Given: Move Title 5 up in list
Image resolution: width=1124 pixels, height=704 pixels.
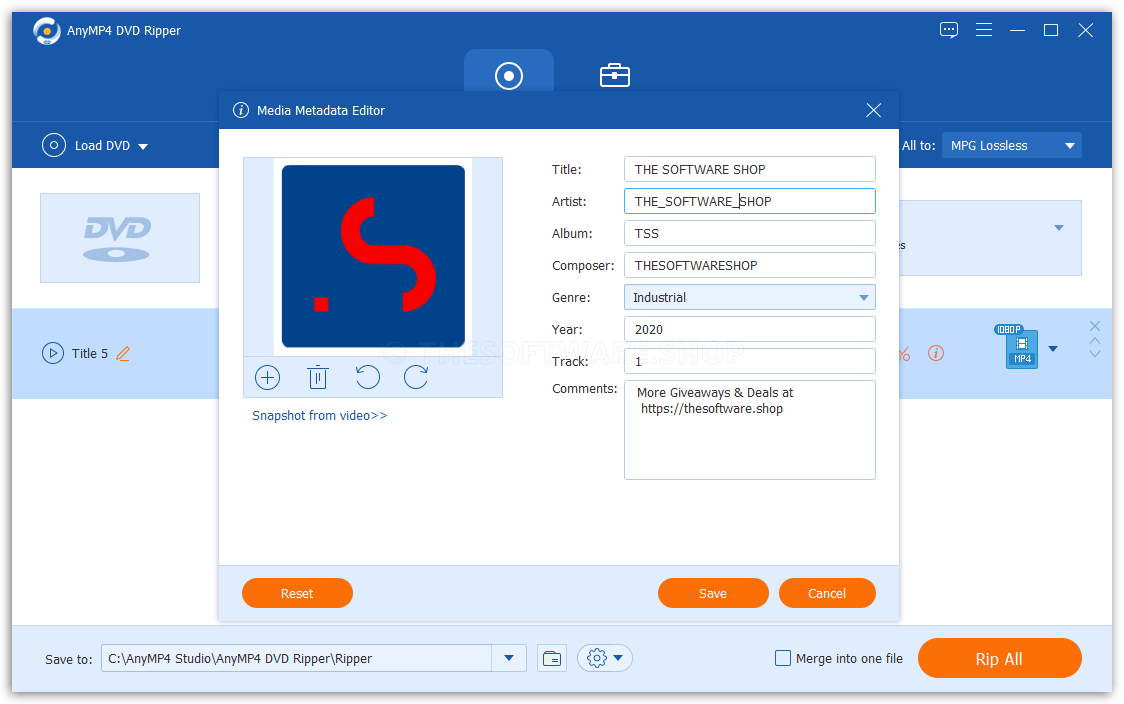Looking at the screenshot, I should pos(1095,341).
